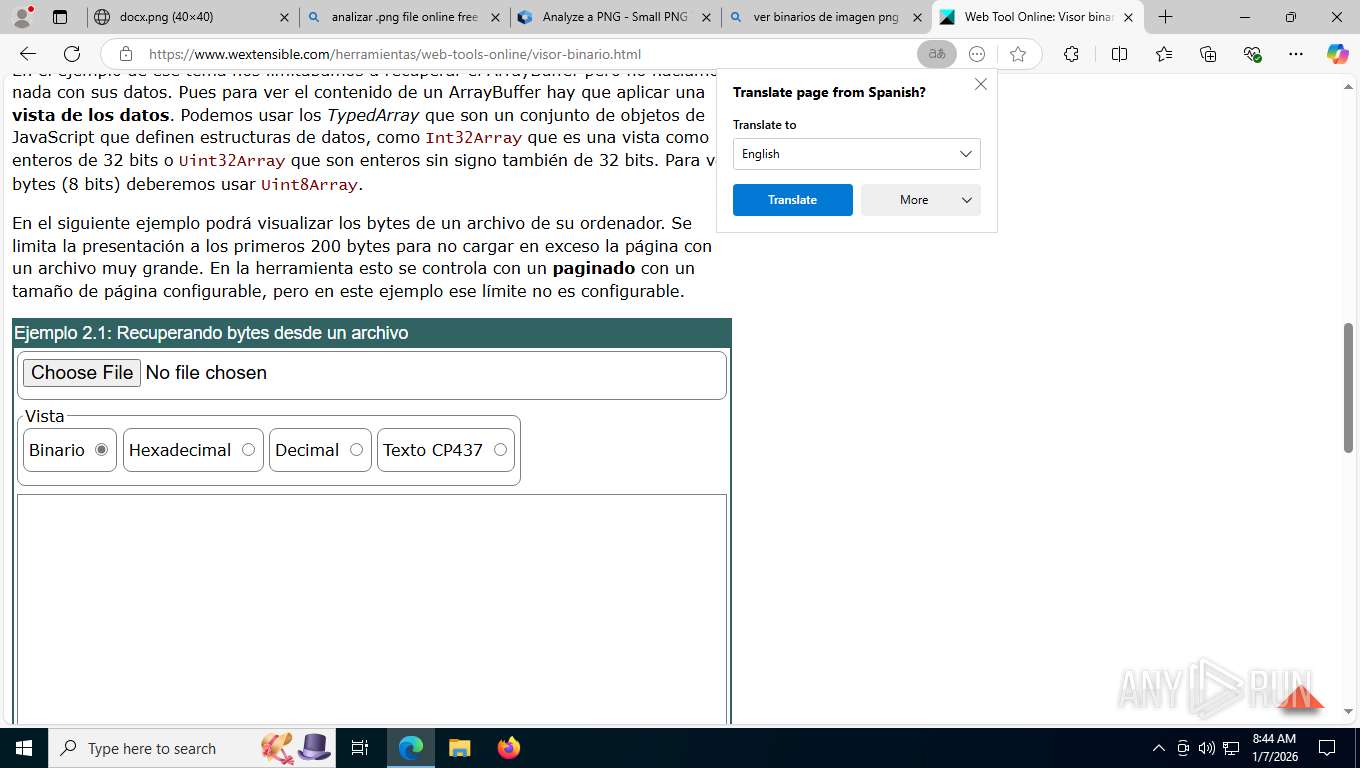Screen dimensions: 1360x768
Task: Open the Copilot icon
Action: [1338, 54]
